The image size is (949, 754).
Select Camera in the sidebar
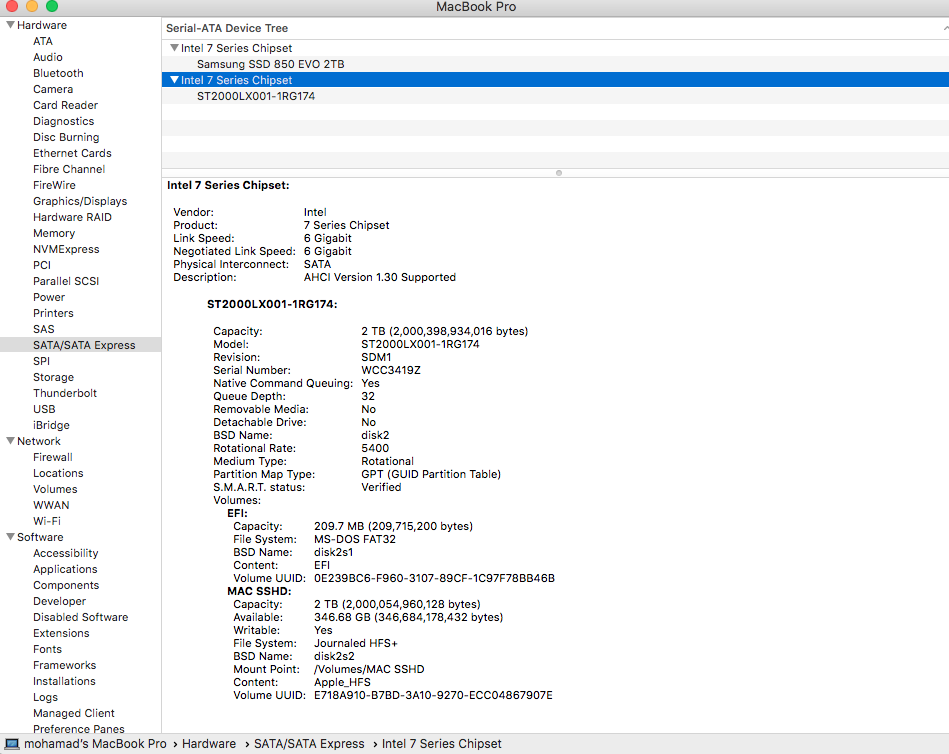tap(53, 89)
